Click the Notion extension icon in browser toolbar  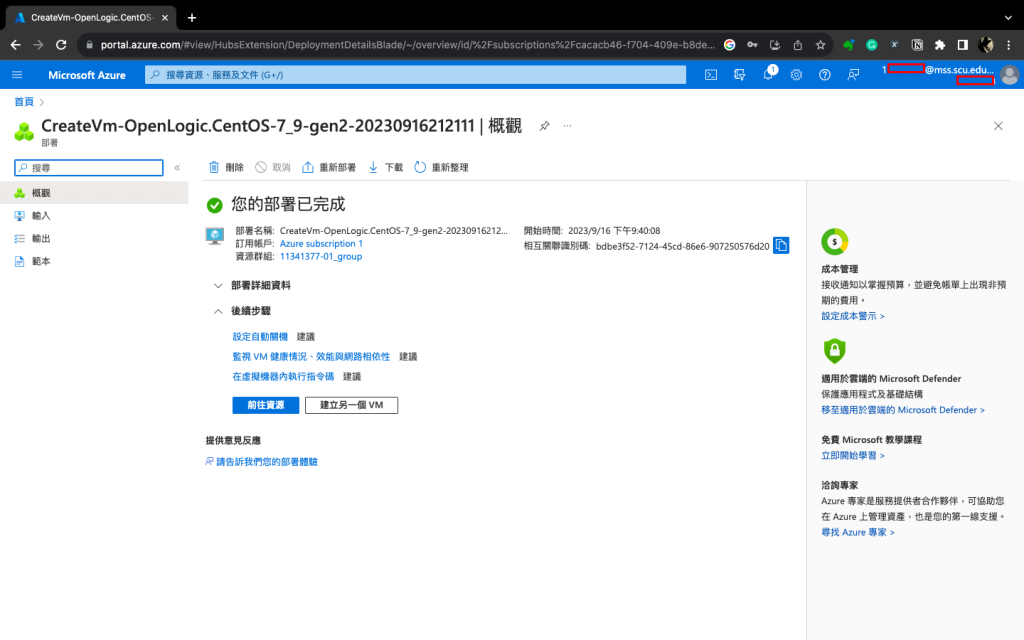pyautogui.click(x=917, y=45)
